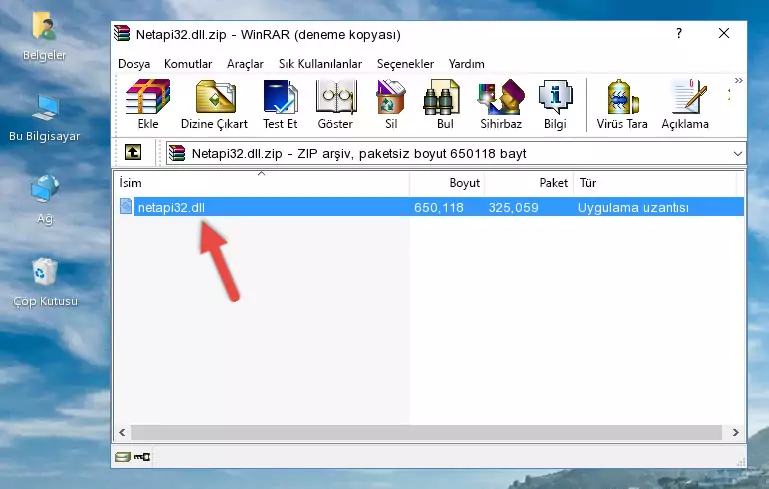Select the netapi32.dll file name

coord(171,207)
